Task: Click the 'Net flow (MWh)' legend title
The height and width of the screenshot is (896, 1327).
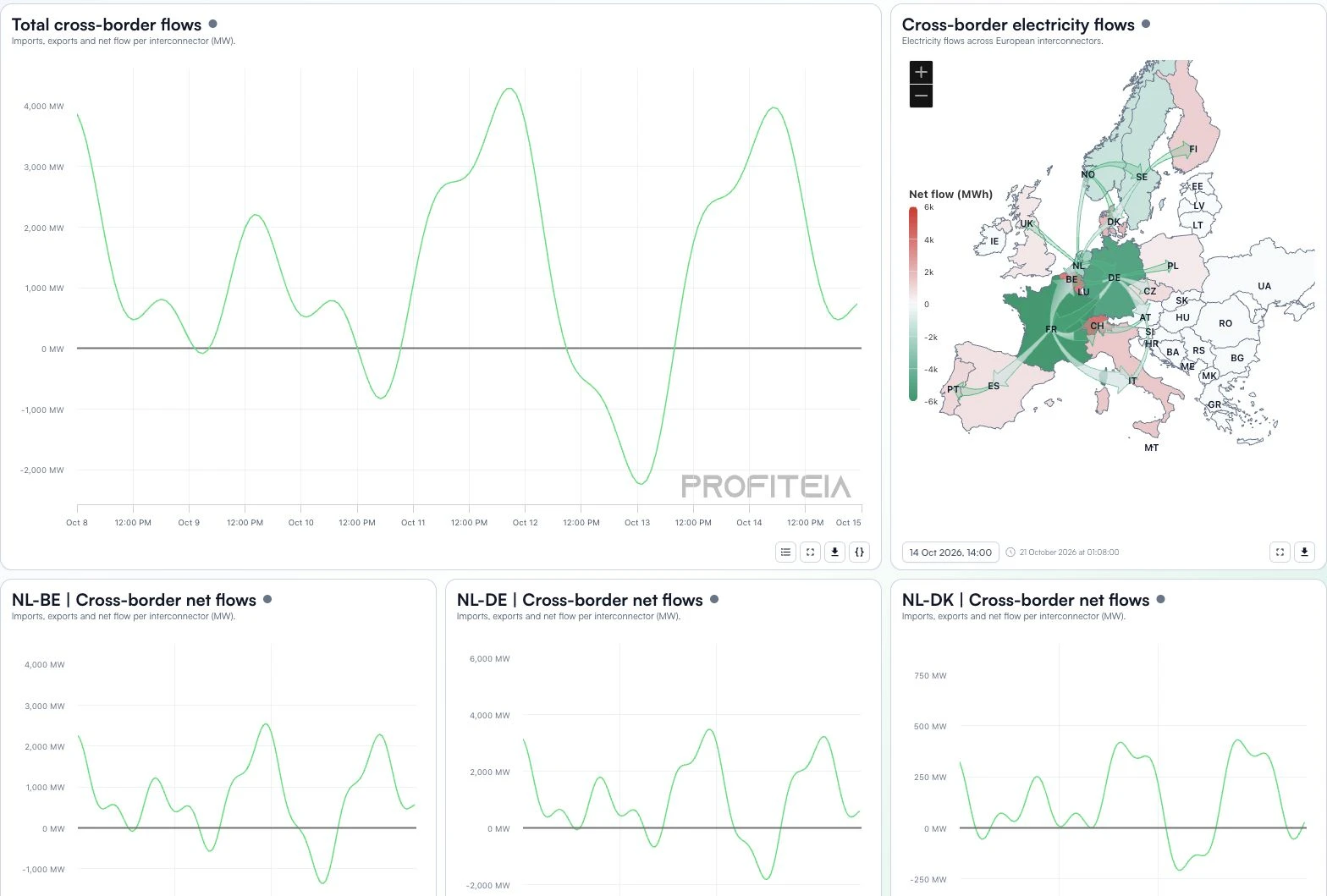Action: click(950, 194)
